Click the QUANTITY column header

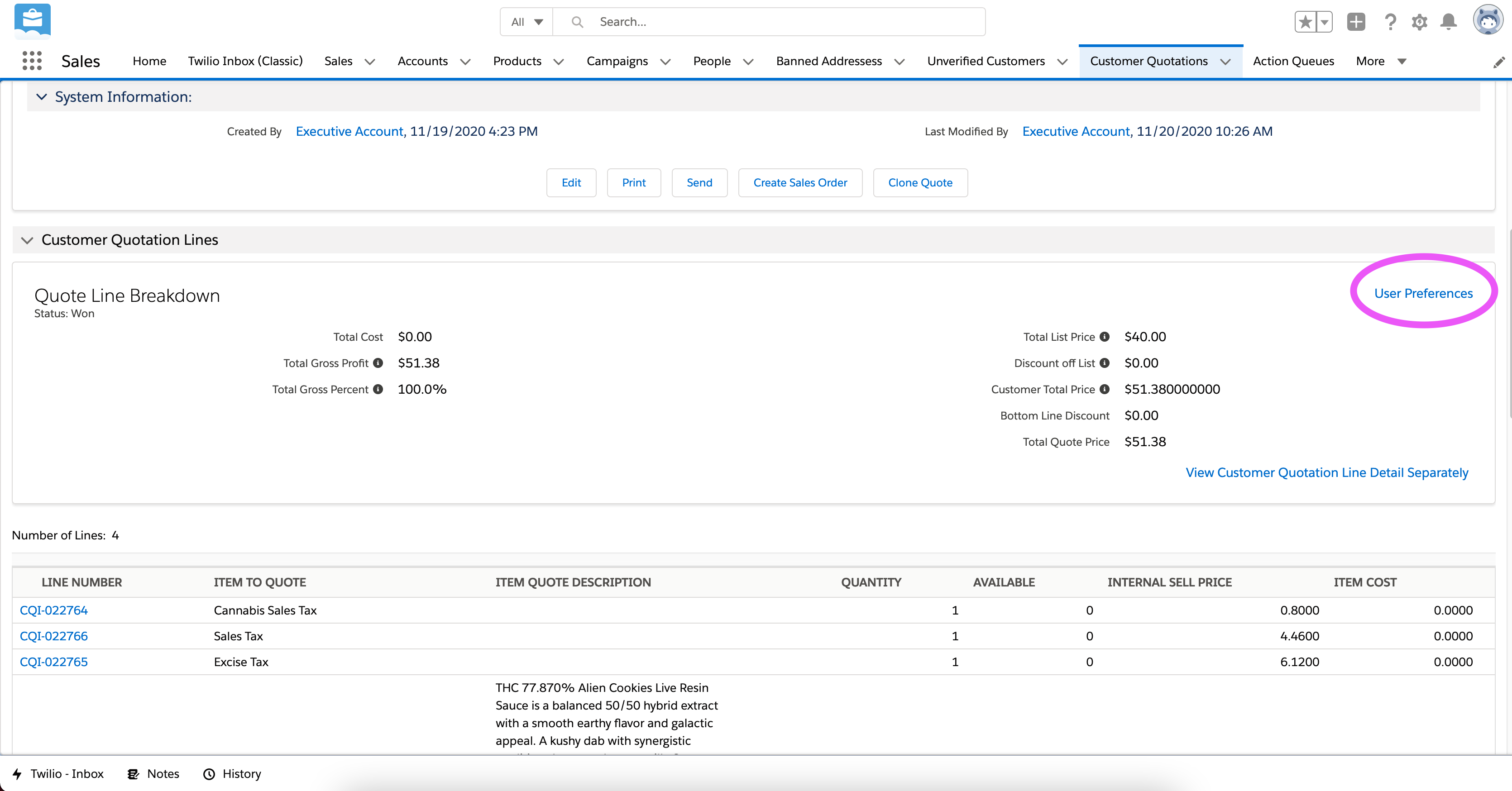click(x=871, y=582)
